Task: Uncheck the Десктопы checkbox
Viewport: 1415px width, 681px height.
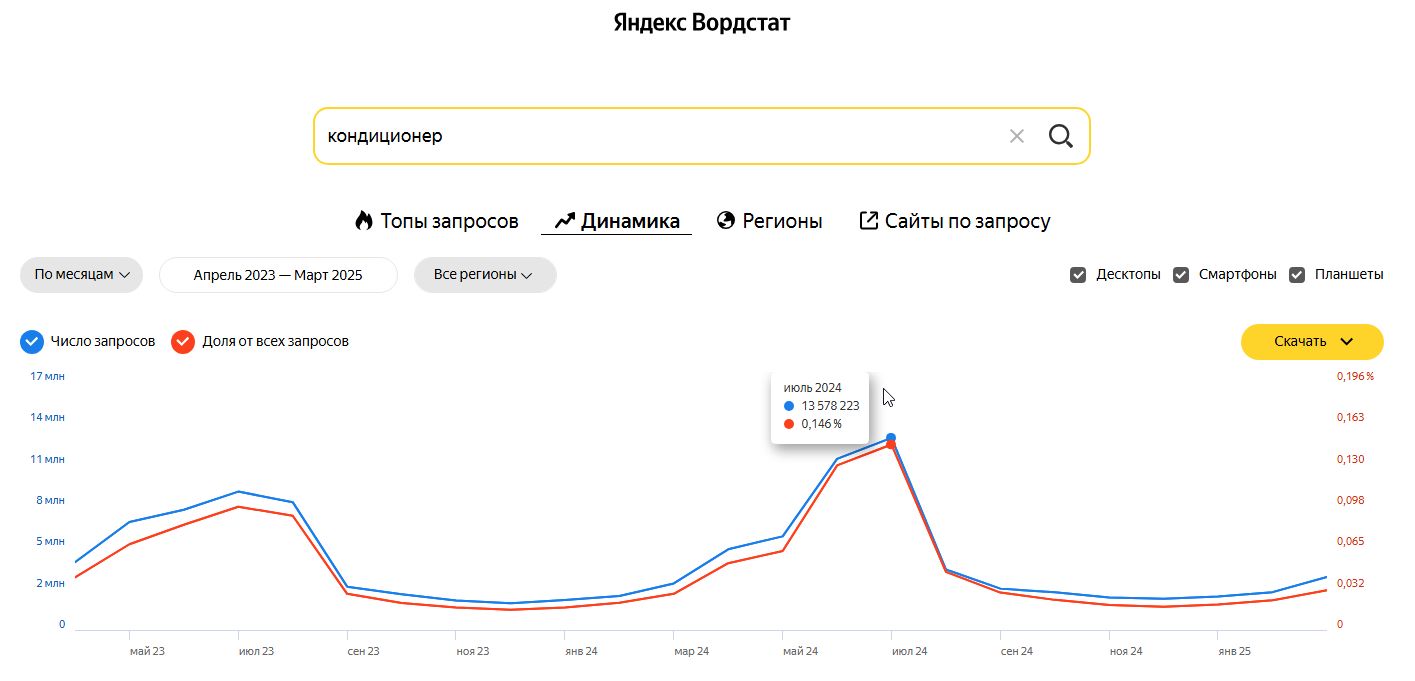Action: [1078, 275]
